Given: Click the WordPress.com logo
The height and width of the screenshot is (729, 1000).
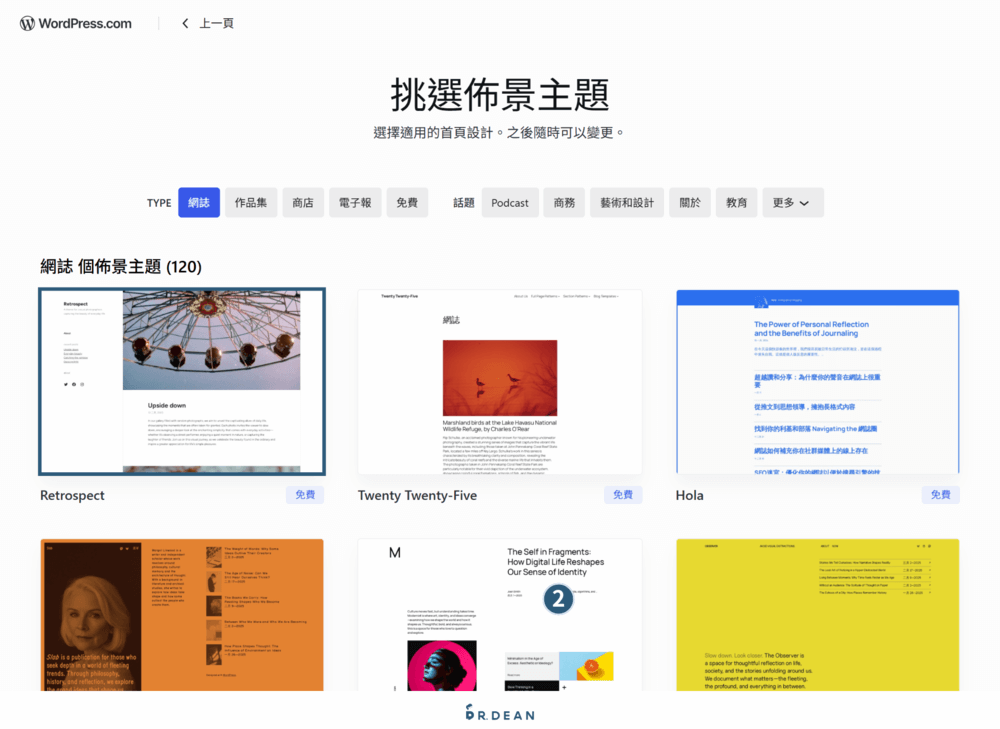Looking at the screenshot, I should coord(75,21).
